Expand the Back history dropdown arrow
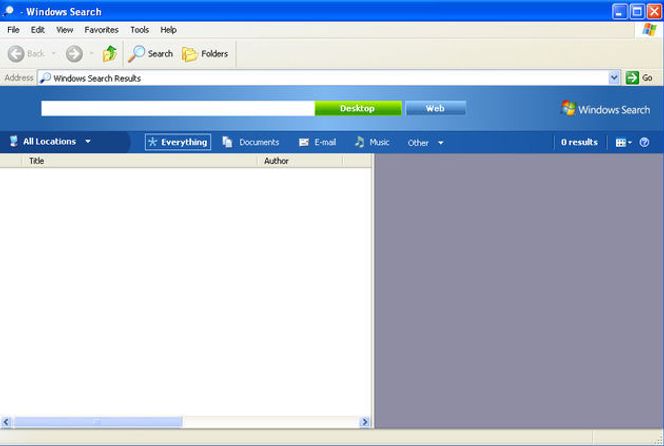This screenshot has width=664, height=446. 53,53
